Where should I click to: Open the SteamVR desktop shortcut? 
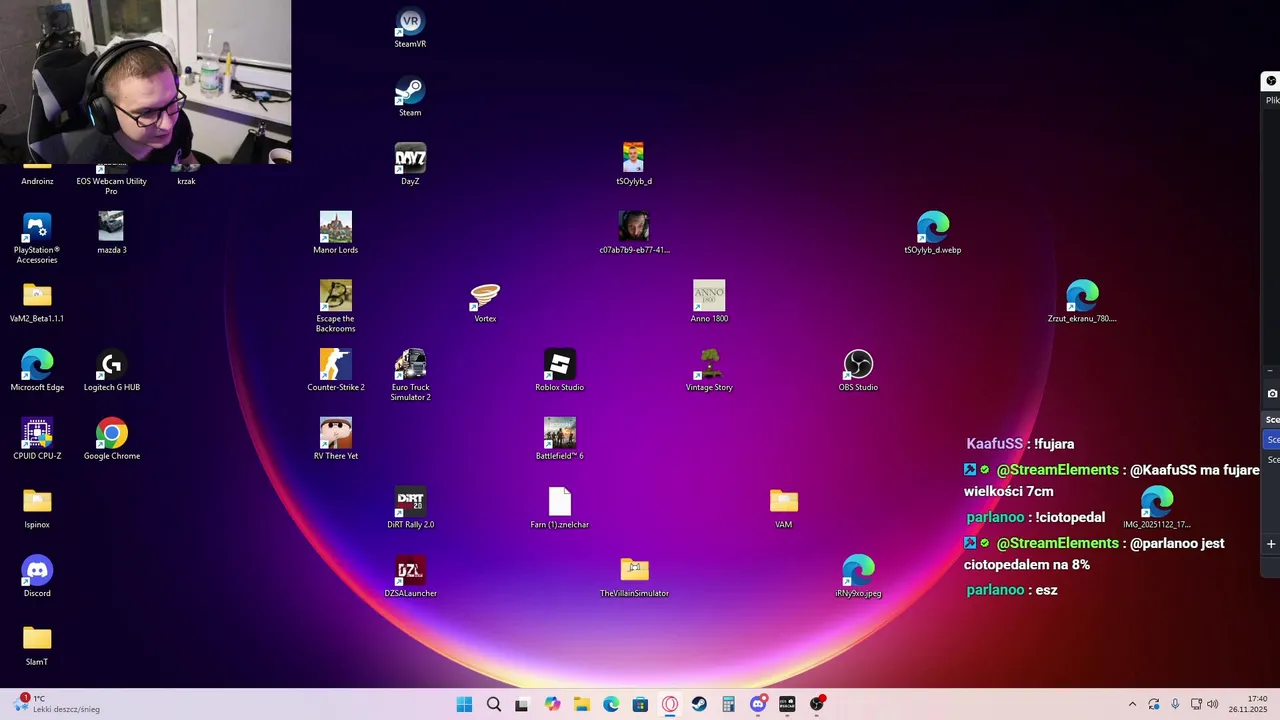[410, 29]
